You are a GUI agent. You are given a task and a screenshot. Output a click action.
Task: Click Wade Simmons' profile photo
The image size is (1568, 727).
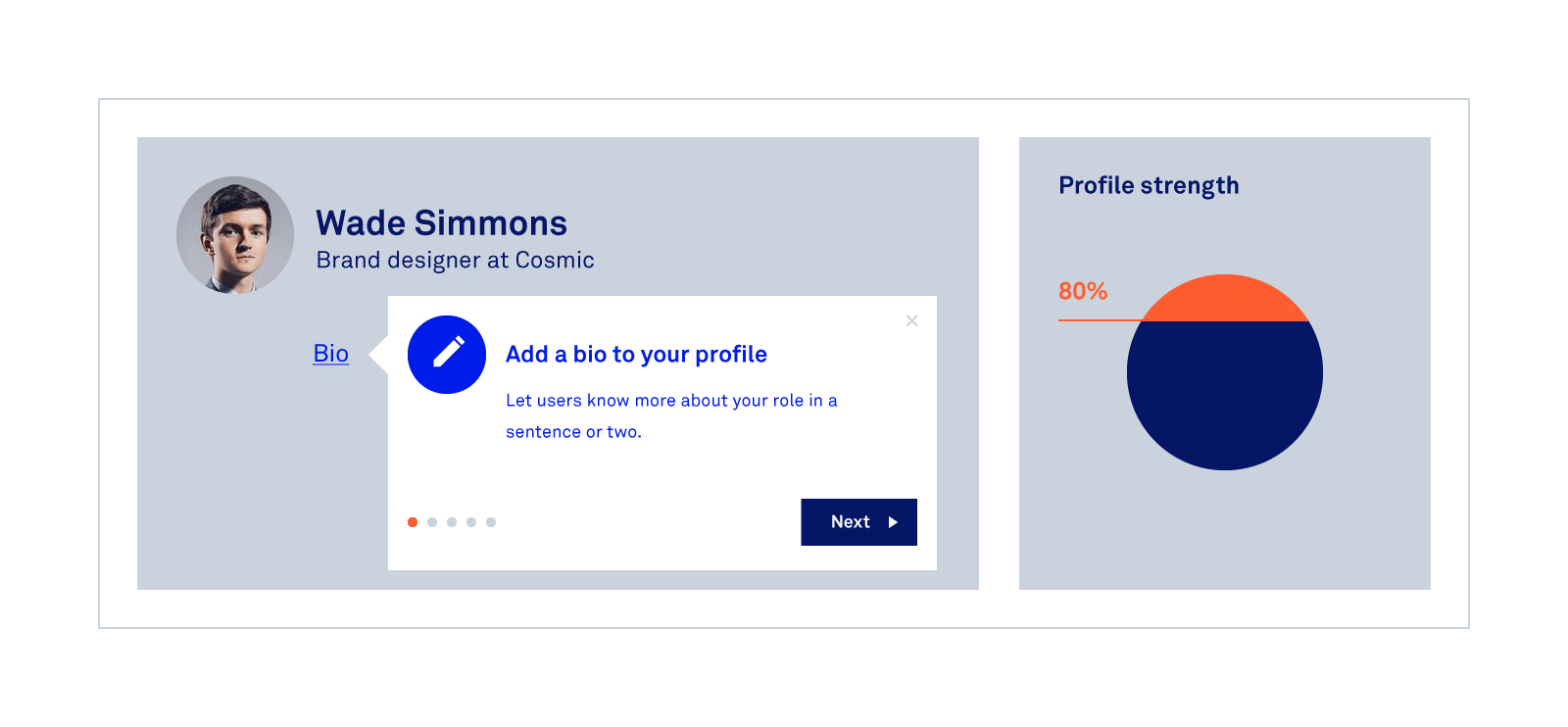click(235, 235)
